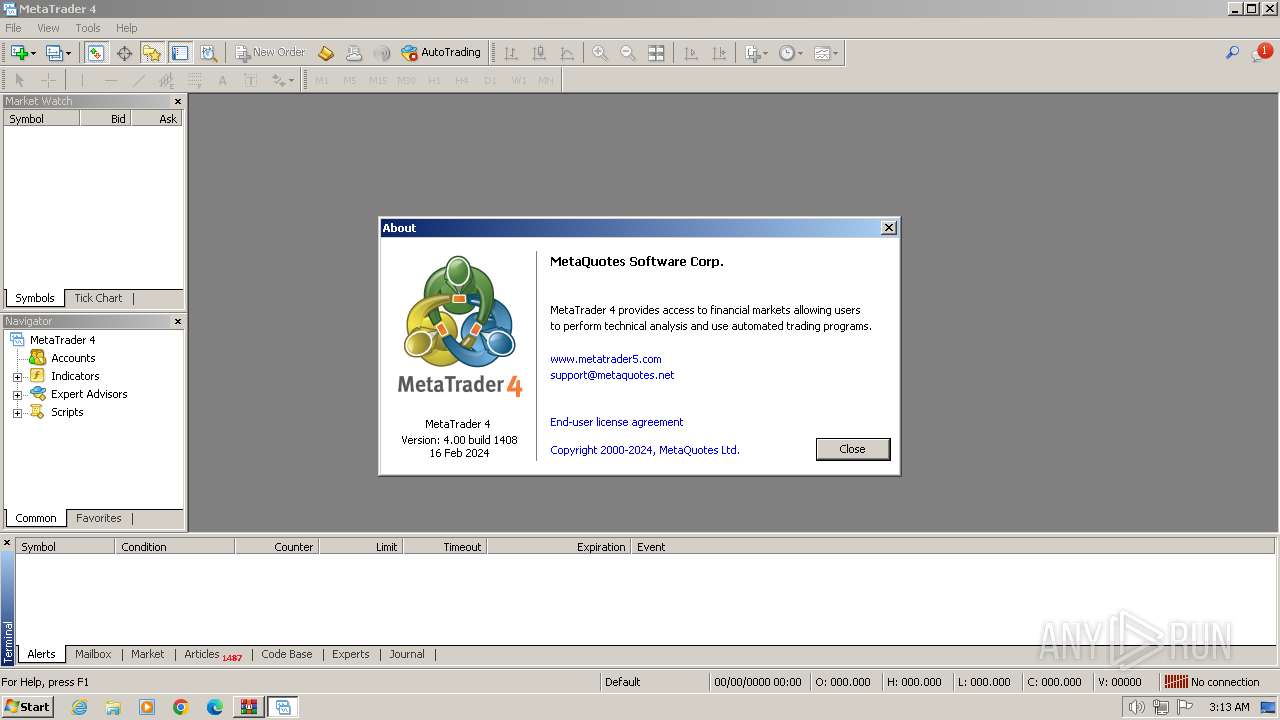Click the No connection status indicator
Image resolution: width=1280 pixels, height=720 pixels.
(x=1212, y=682)
